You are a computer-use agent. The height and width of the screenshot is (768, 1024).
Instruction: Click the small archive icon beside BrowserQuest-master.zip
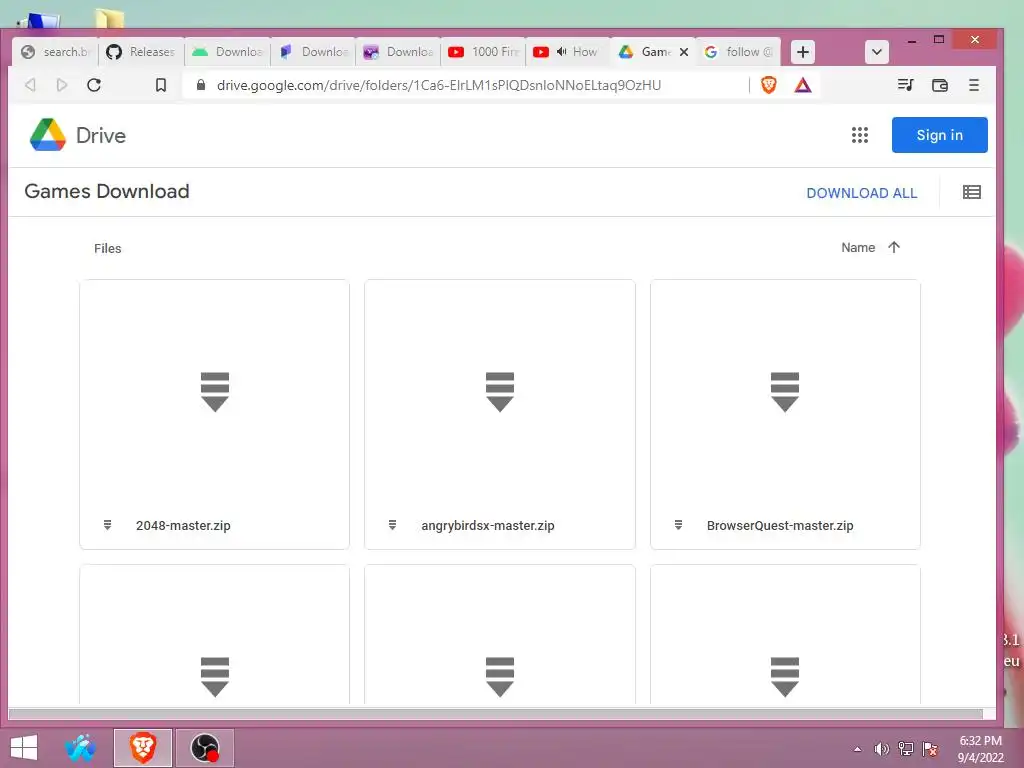[x=679, y=525]
